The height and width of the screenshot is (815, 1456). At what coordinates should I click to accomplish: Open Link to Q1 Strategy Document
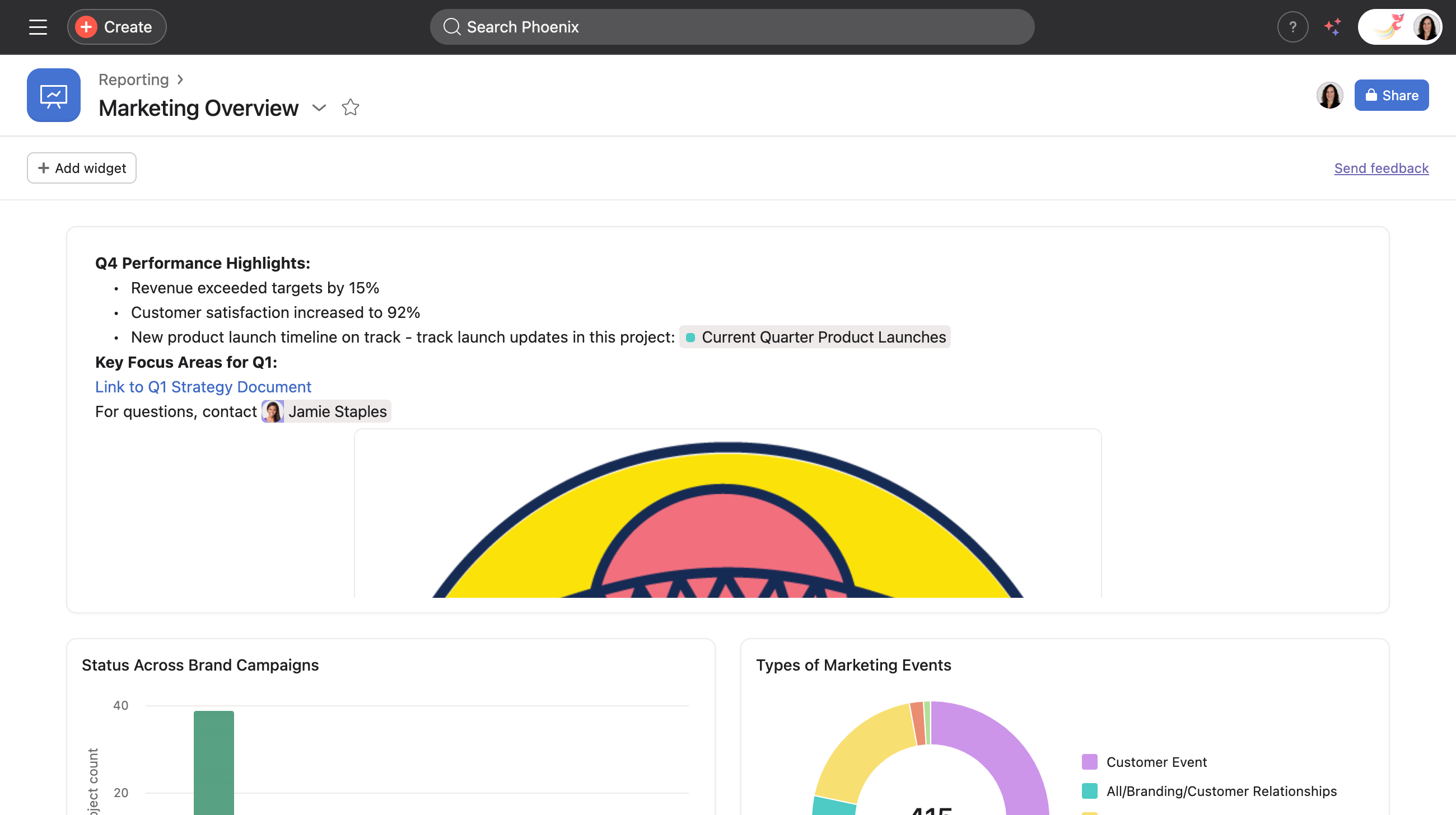click(202, 387)
